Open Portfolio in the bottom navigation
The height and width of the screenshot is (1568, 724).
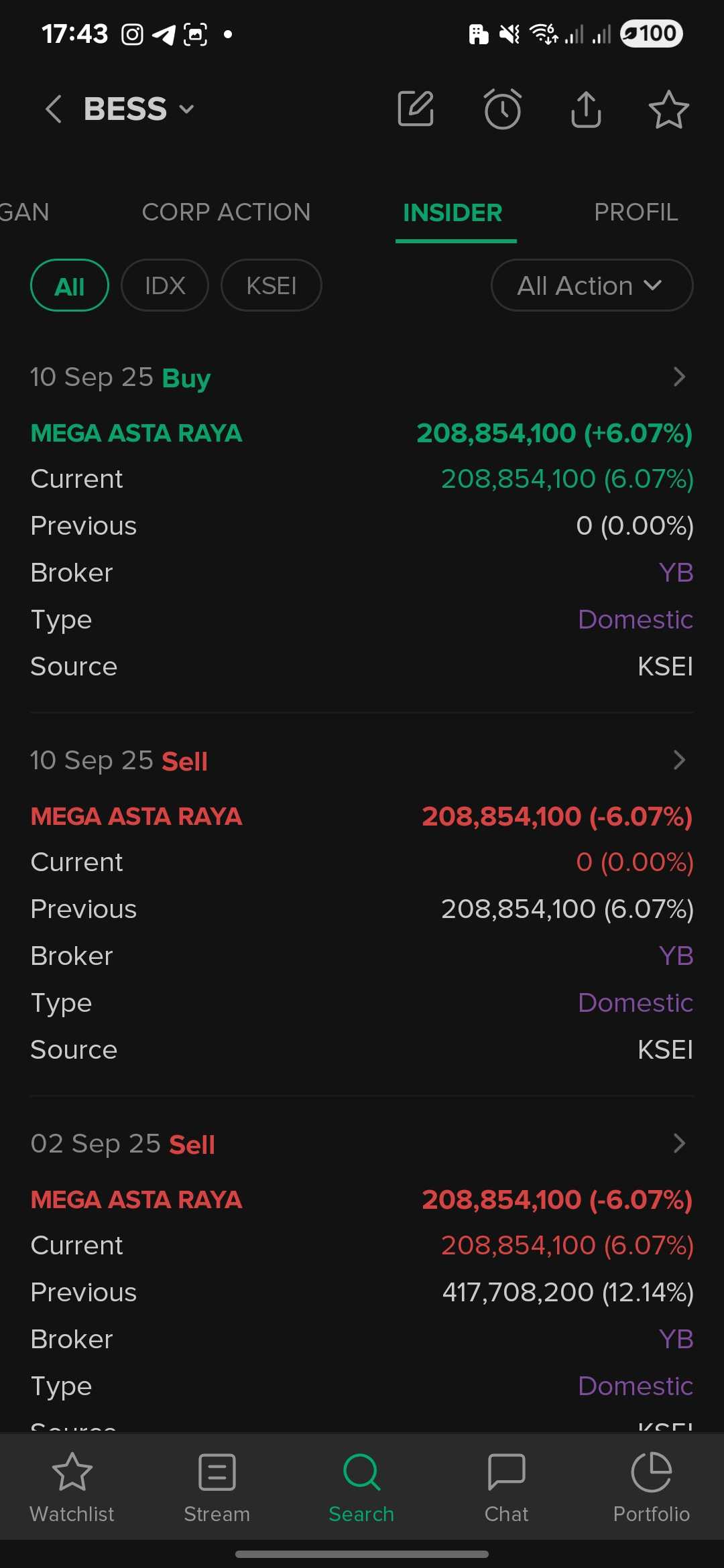point(651,1486)
